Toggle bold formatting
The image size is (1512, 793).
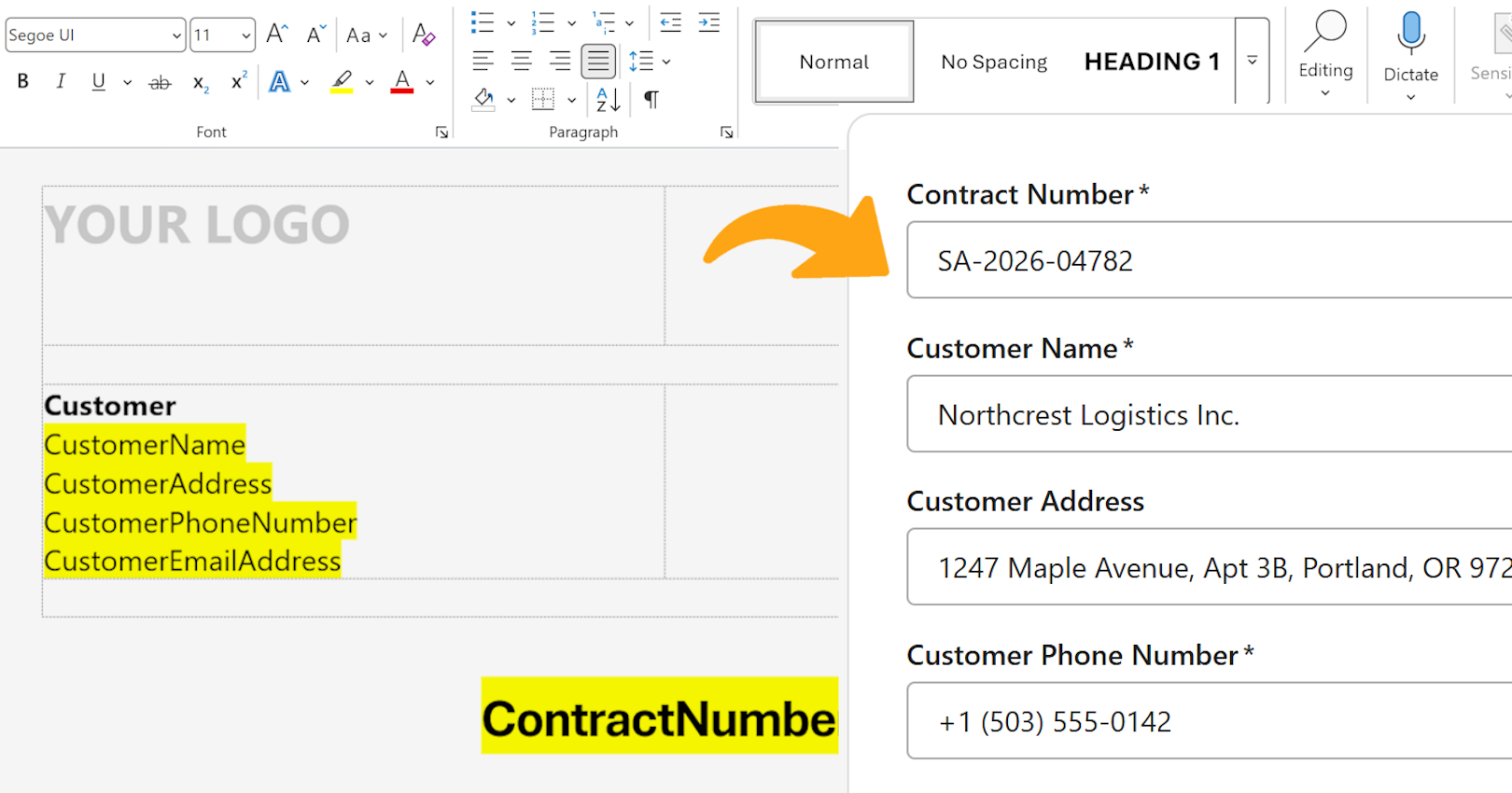(23, 82)
